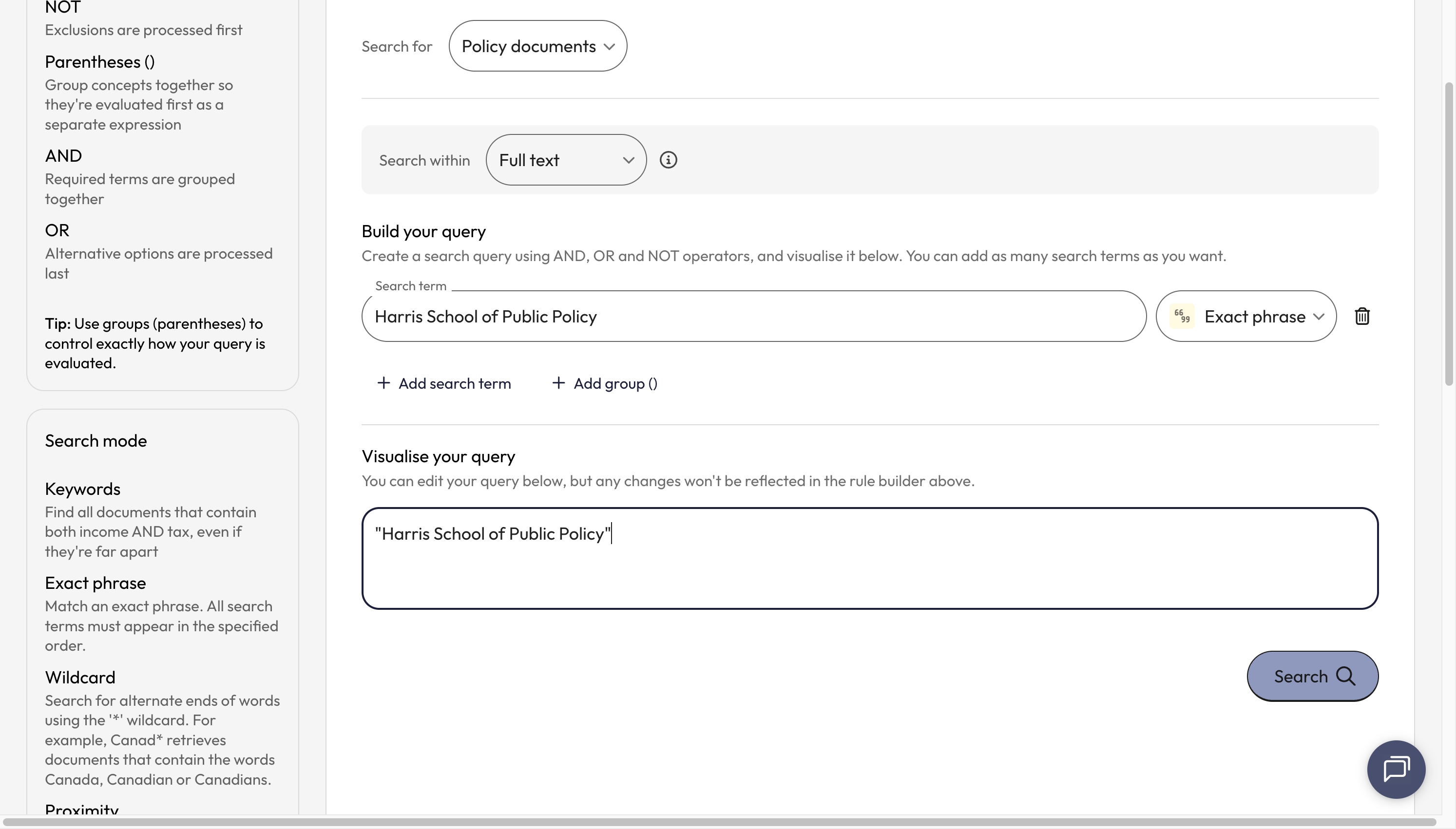
Task: Click the quotation marks icon in Exact phrase
Action: point(1182,316)
